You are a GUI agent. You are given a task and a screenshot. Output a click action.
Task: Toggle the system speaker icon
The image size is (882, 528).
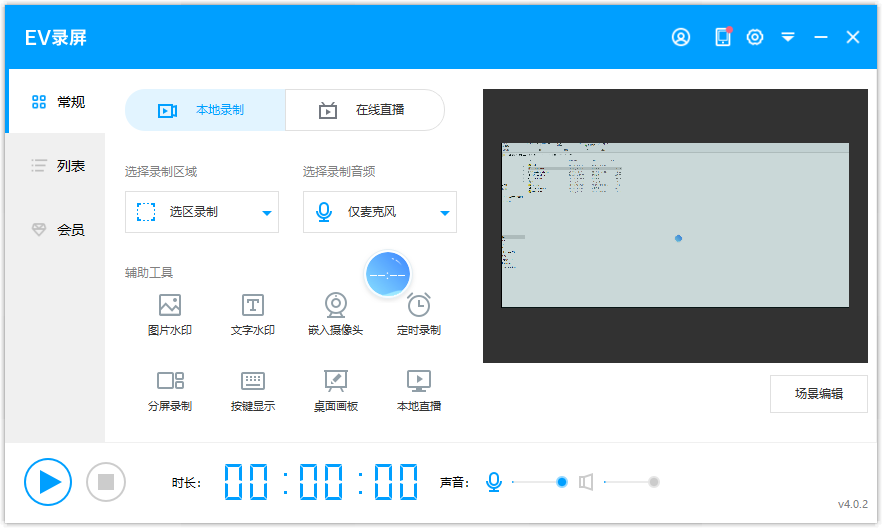point(586,482)
